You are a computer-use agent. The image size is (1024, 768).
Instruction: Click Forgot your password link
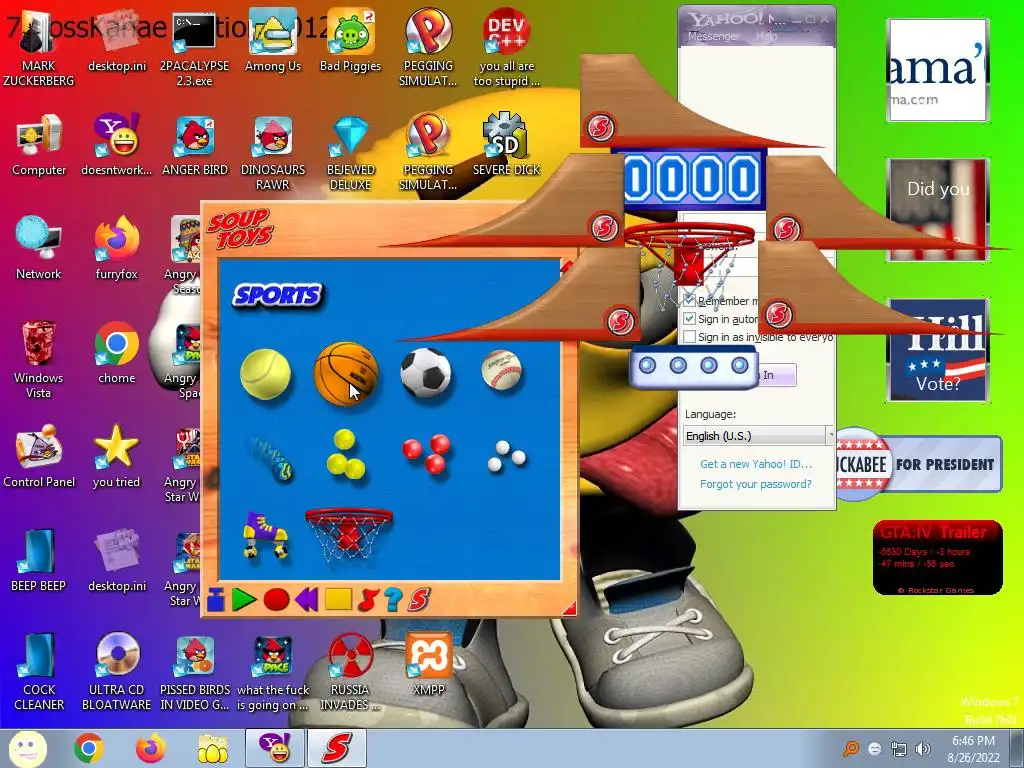click(x=756, y=484)
